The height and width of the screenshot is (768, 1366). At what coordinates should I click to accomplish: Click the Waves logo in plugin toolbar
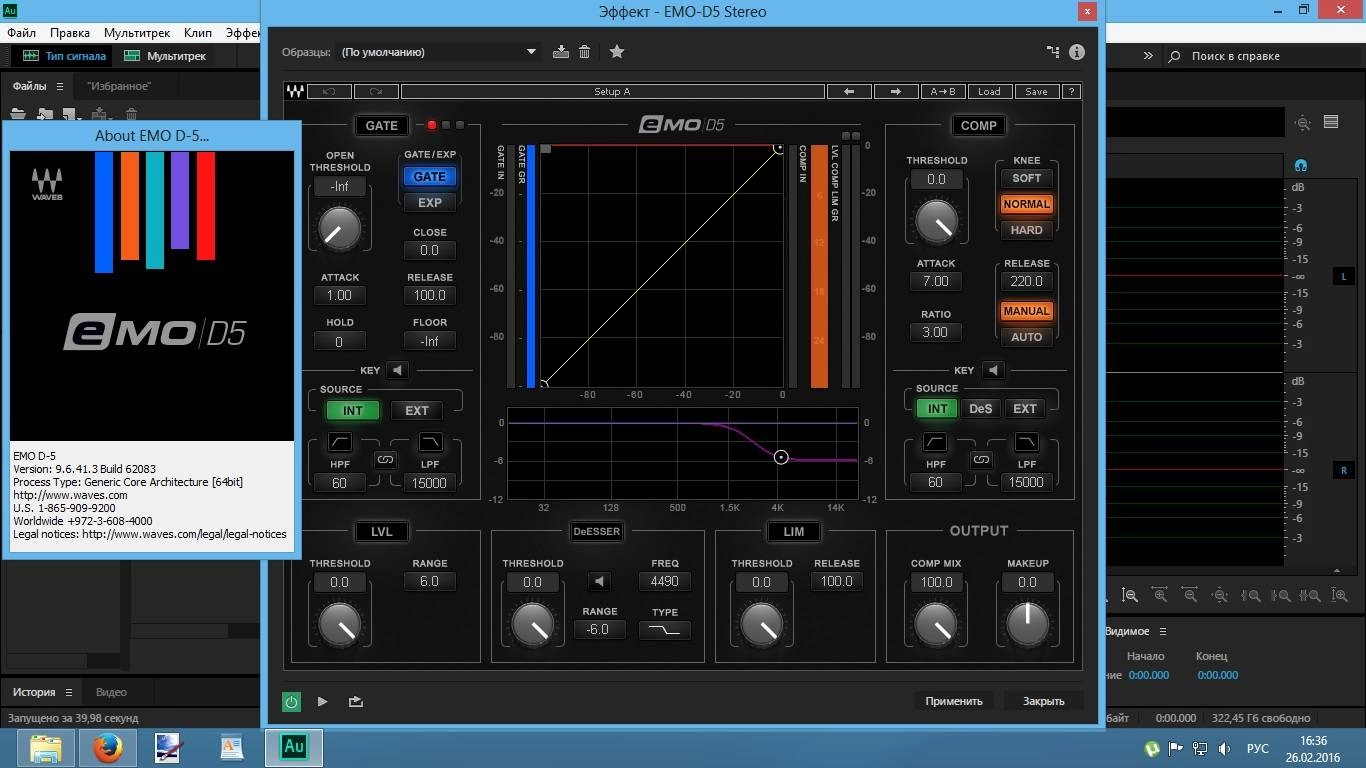pos(295,91)
